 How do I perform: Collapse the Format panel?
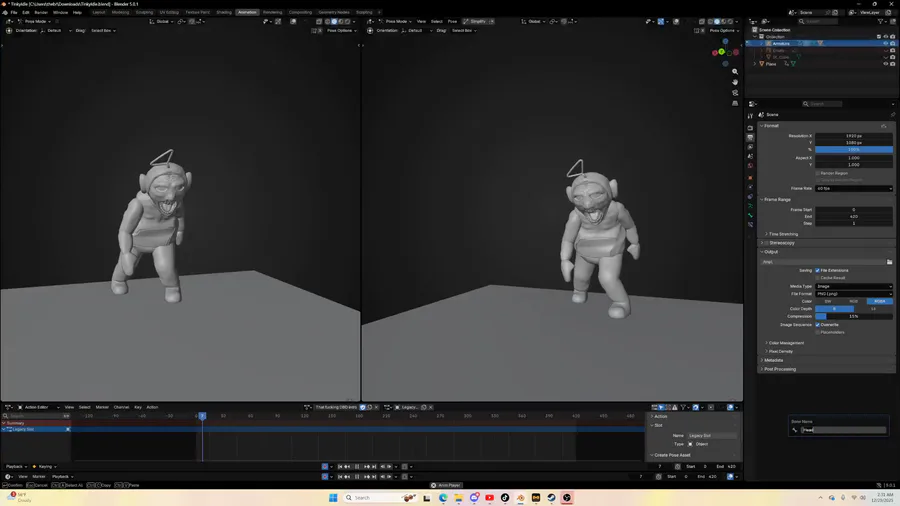coord(771,126)
